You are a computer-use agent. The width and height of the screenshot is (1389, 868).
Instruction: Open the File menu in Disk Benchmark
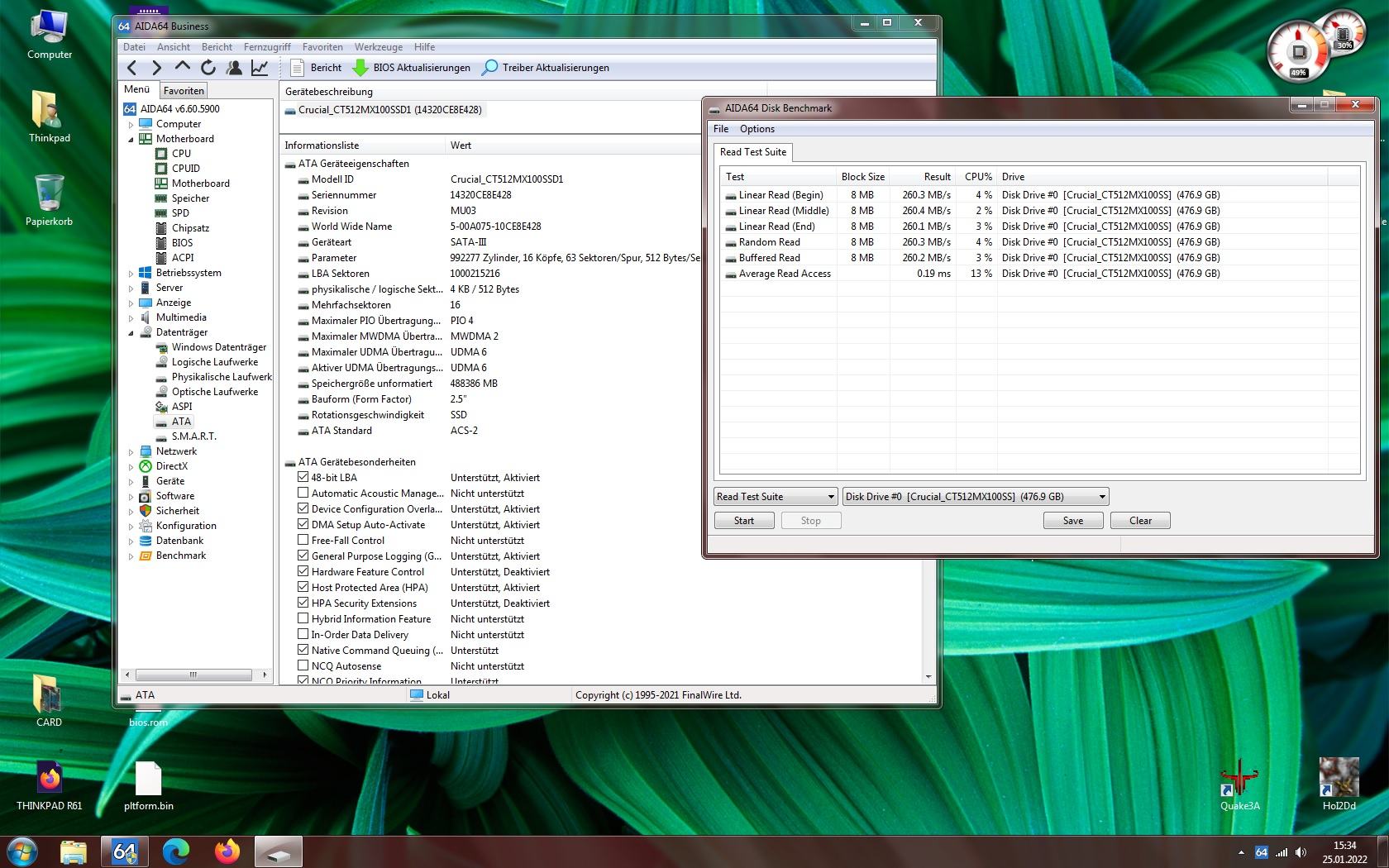pos(721,129)
